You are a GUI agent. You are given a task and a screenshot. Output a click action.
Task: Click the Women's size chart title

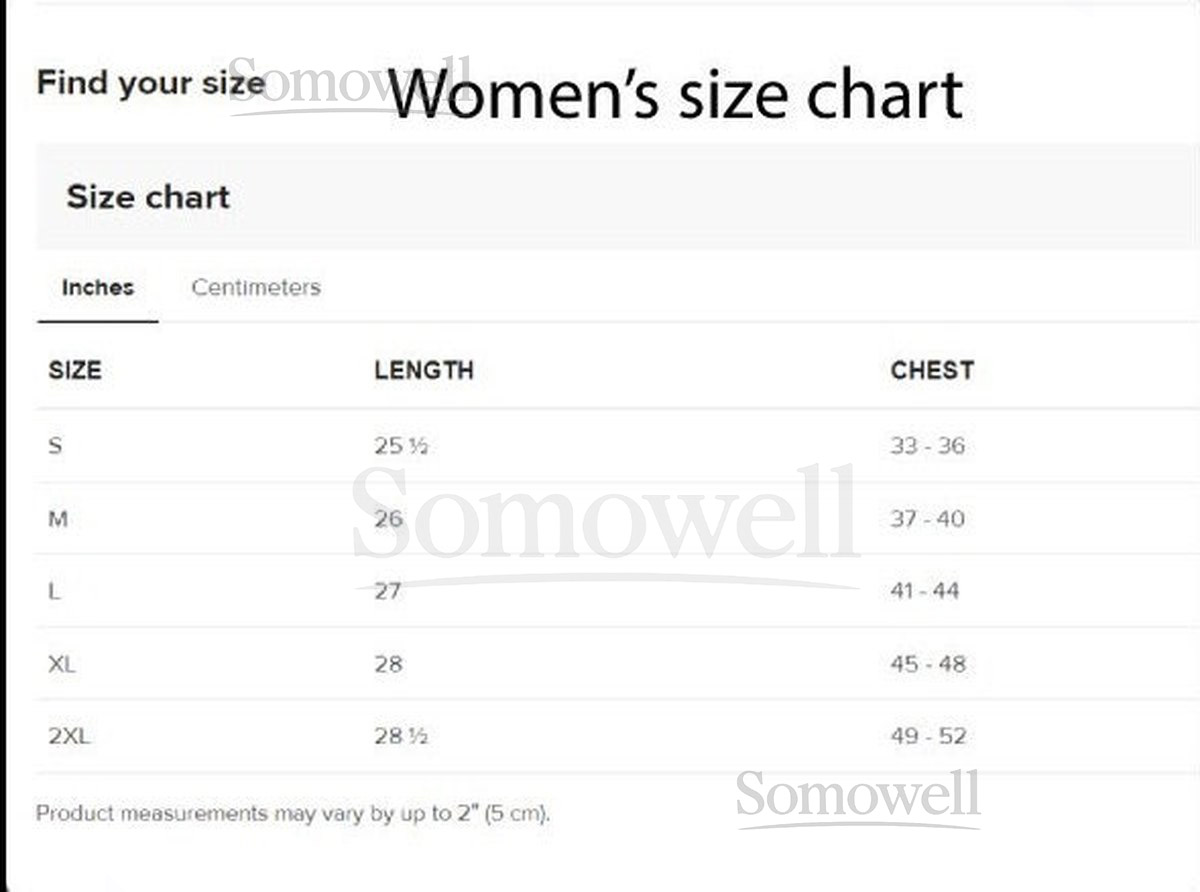click(x=675, y=94)
